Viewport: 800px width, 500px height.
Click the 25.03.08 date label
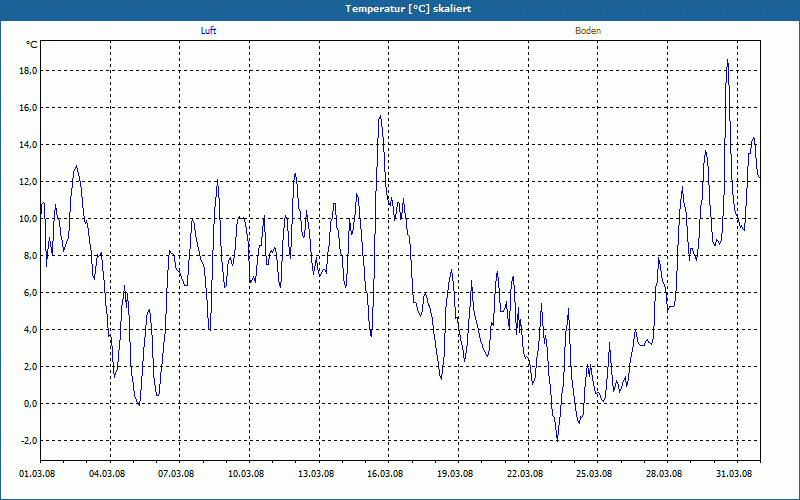click(594, 474)
